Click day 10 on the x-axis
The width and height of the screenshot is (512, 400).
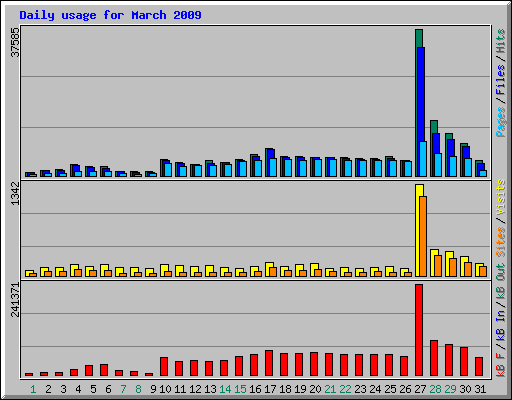coord(165,389)
